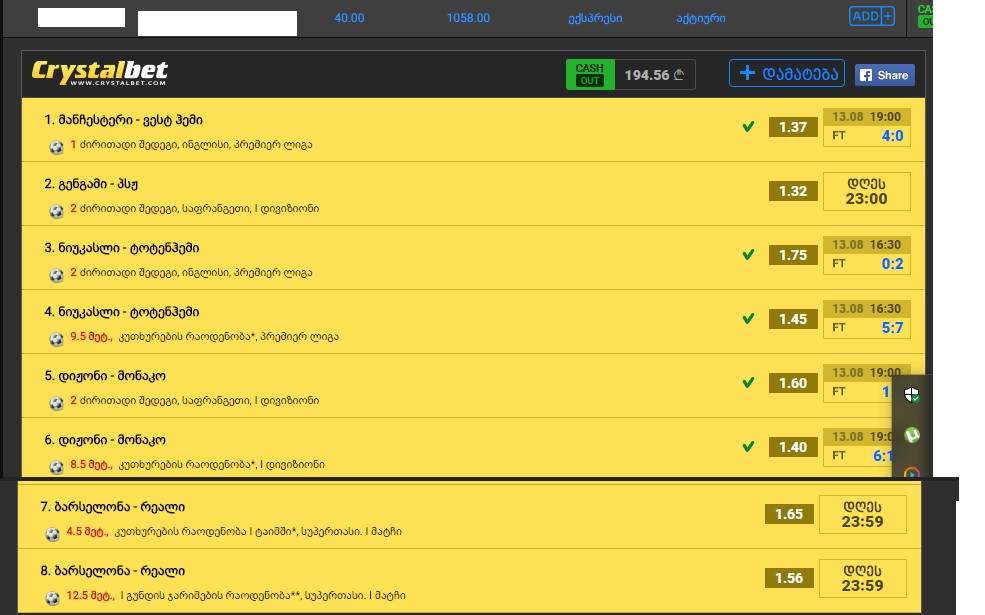Click the 1.45 odds box
985x615 pixels.
[793, 319]
